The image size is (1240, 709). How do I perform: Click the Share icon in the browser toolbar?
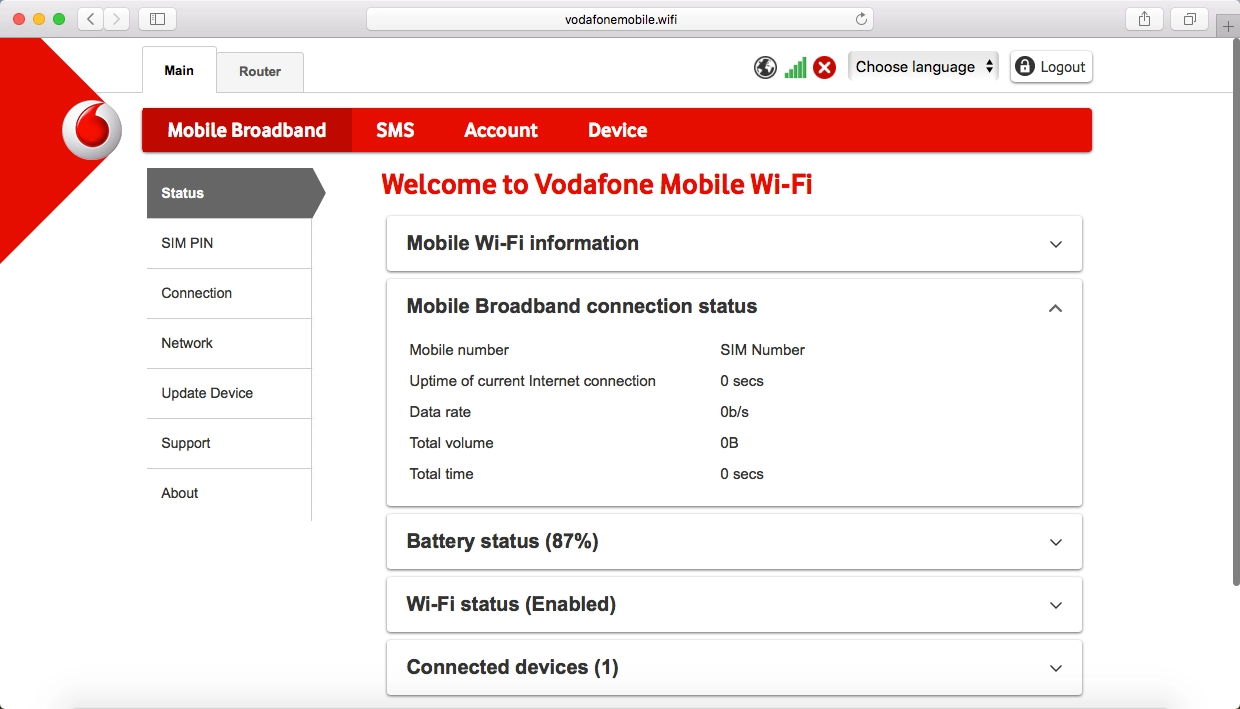(1143, 17)
